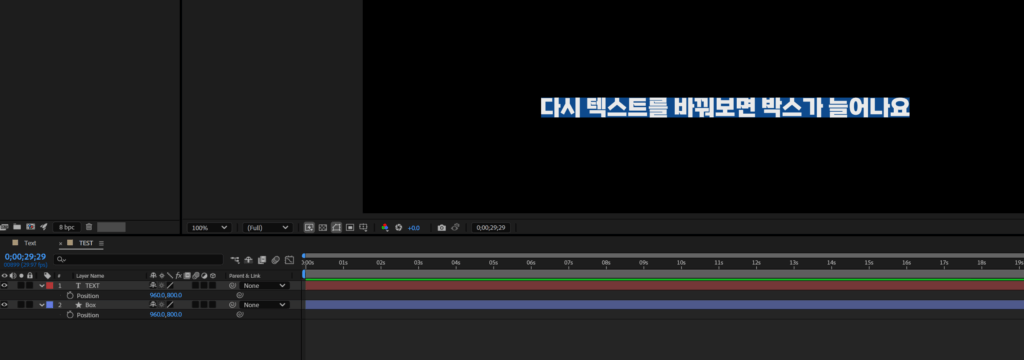The image size is (1024, 360).
Task: Open composition mini-flowchart icon
Action: point(234,259)
